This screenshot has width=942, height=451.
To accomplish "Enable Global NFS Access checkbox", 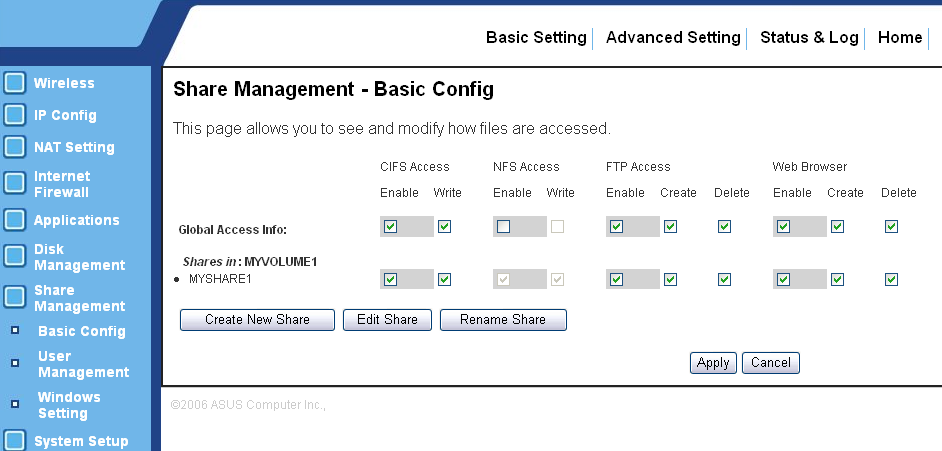I will [503, 226].
